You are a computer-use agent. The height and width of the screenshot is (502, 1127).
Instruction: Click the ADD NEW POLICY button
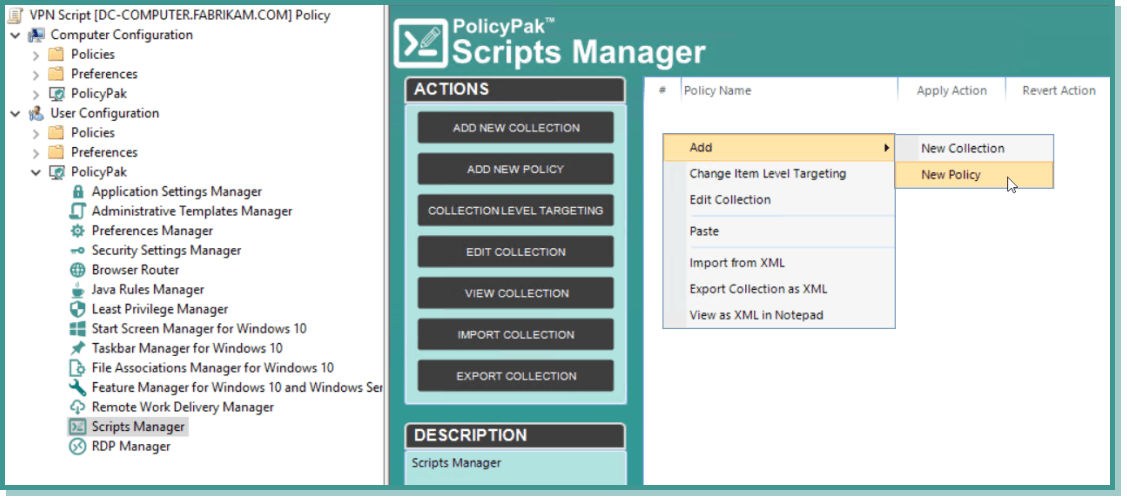pyautogui.click(x=515, y=169)
